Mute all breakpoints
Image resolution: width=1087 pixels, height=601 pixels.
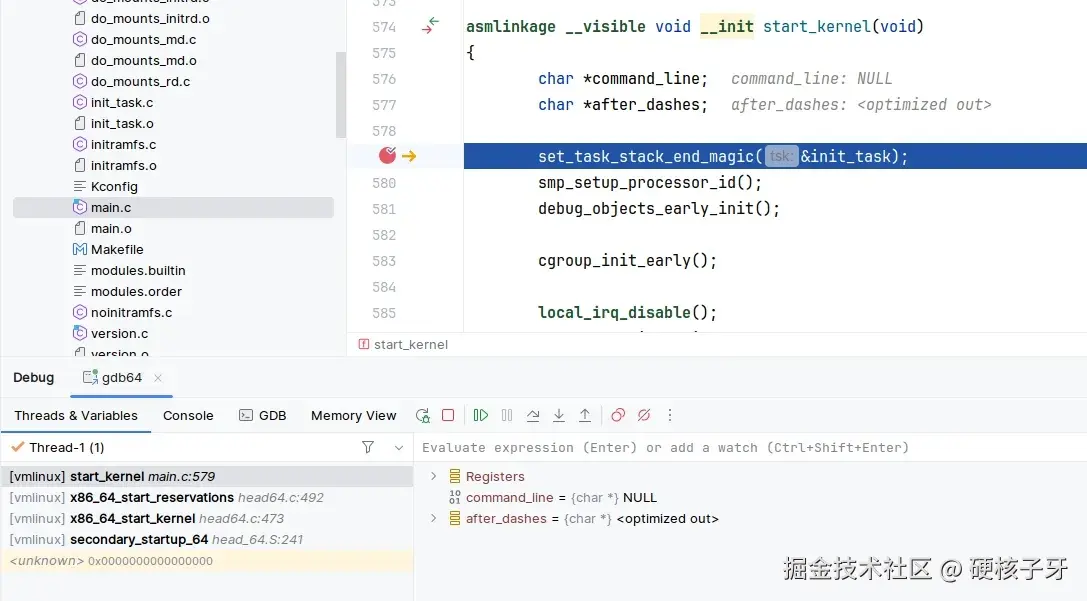pyautogui.click(x=644, y=415)
